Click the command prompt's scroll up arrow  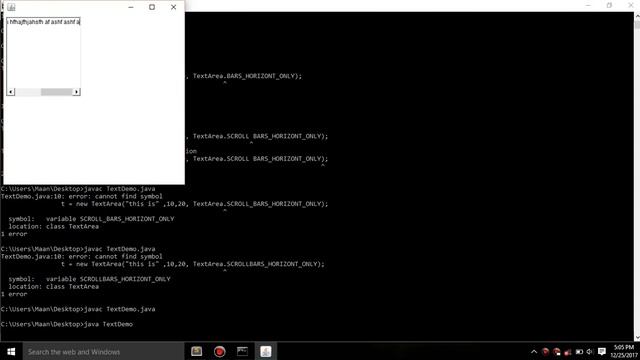[x=637, y=16]
